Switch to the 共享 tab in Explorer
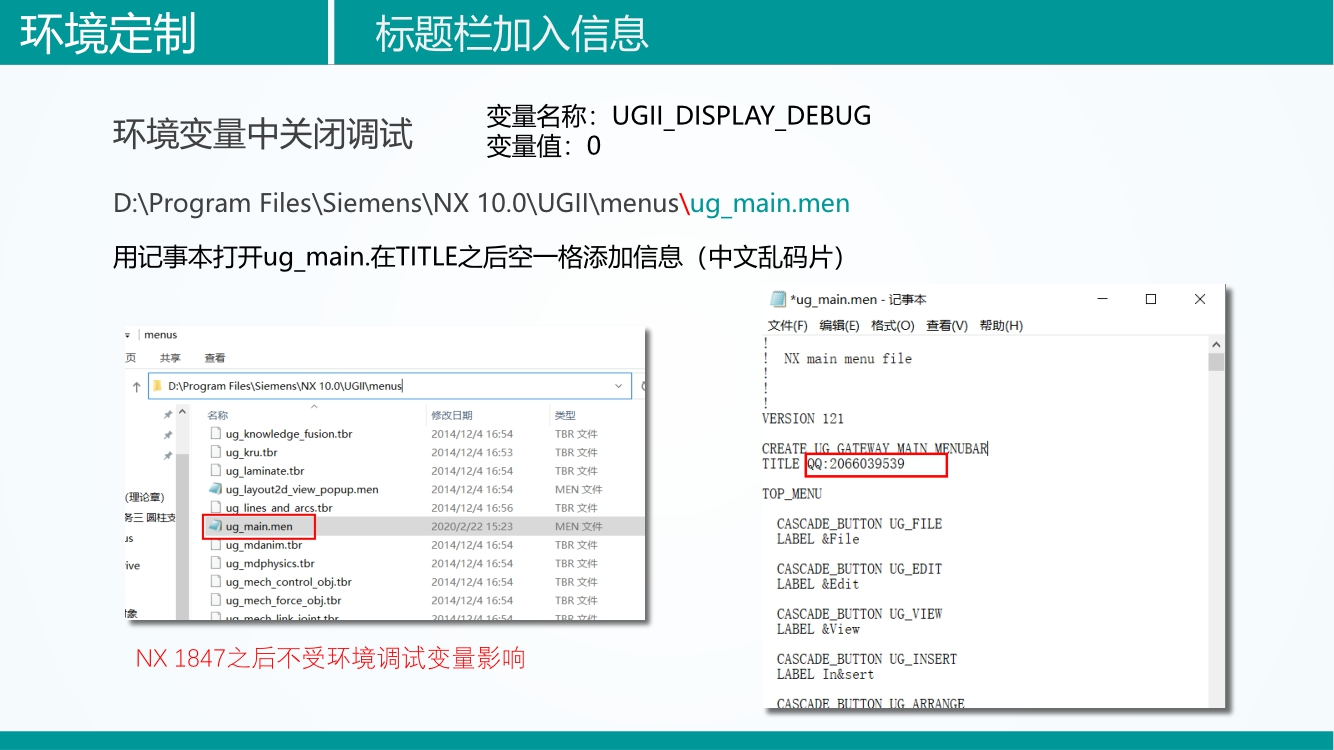This screenshot has height=750, width=1334. 170,358
